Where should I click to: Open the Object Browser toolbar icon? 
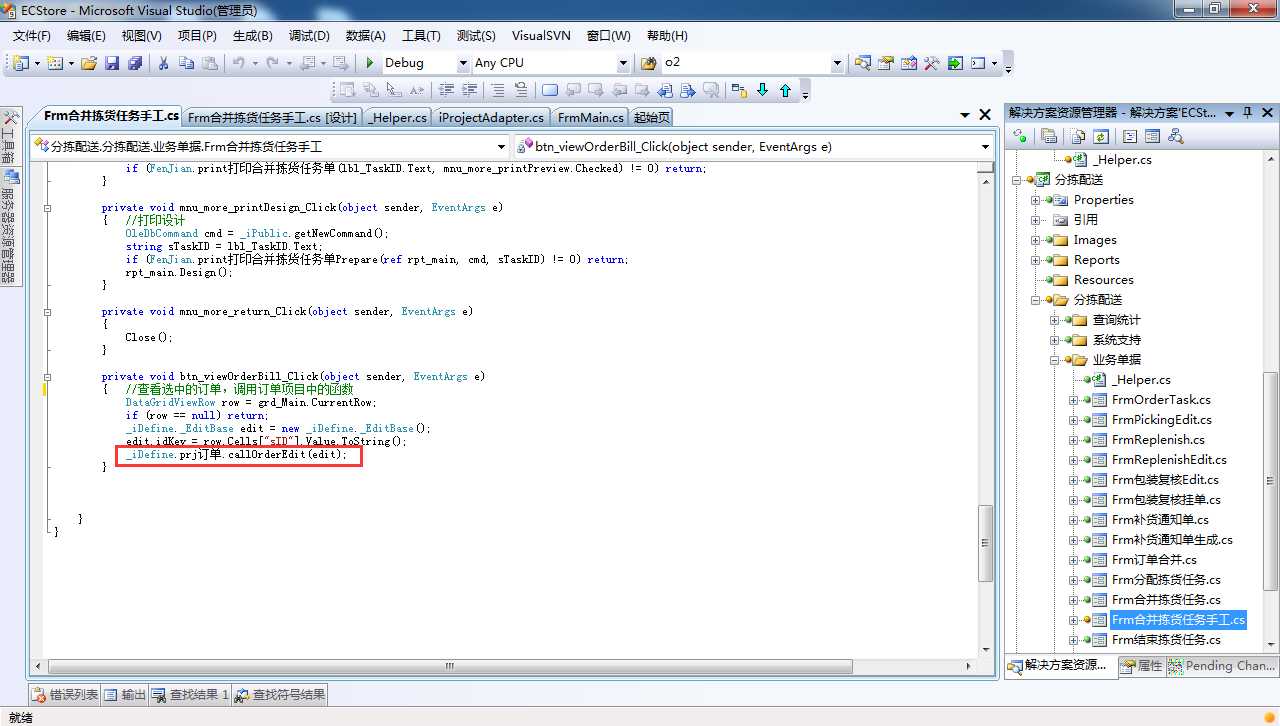[909, 63]
